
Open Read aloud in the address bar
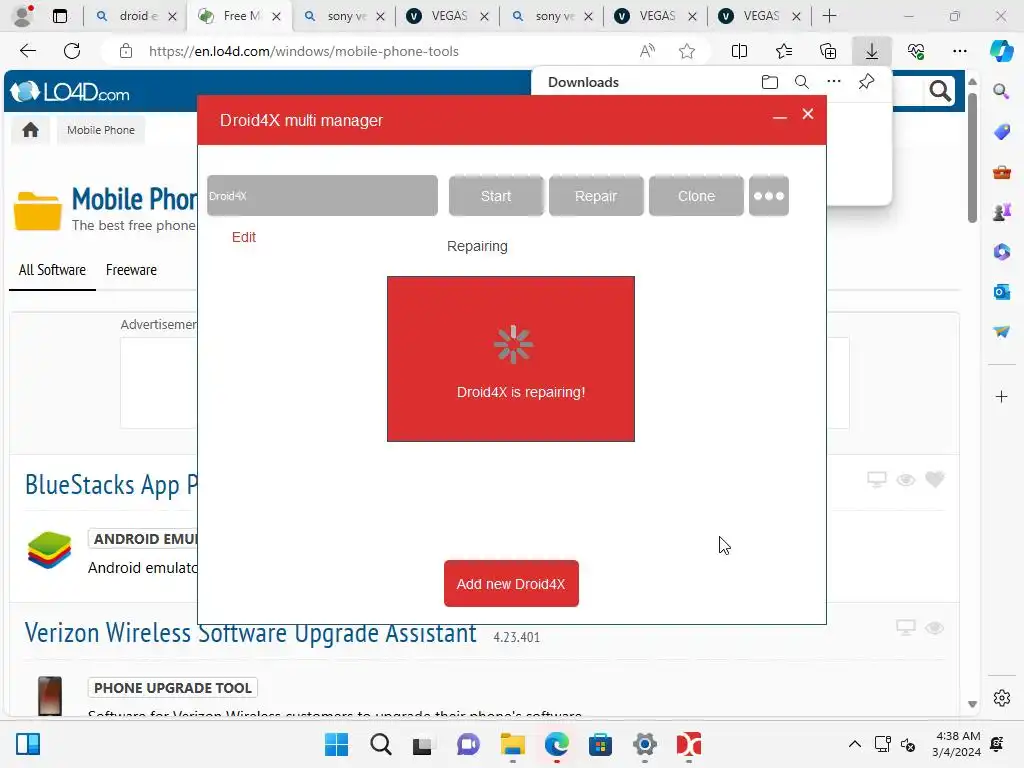pyautogui.click(x=647, y=51)
